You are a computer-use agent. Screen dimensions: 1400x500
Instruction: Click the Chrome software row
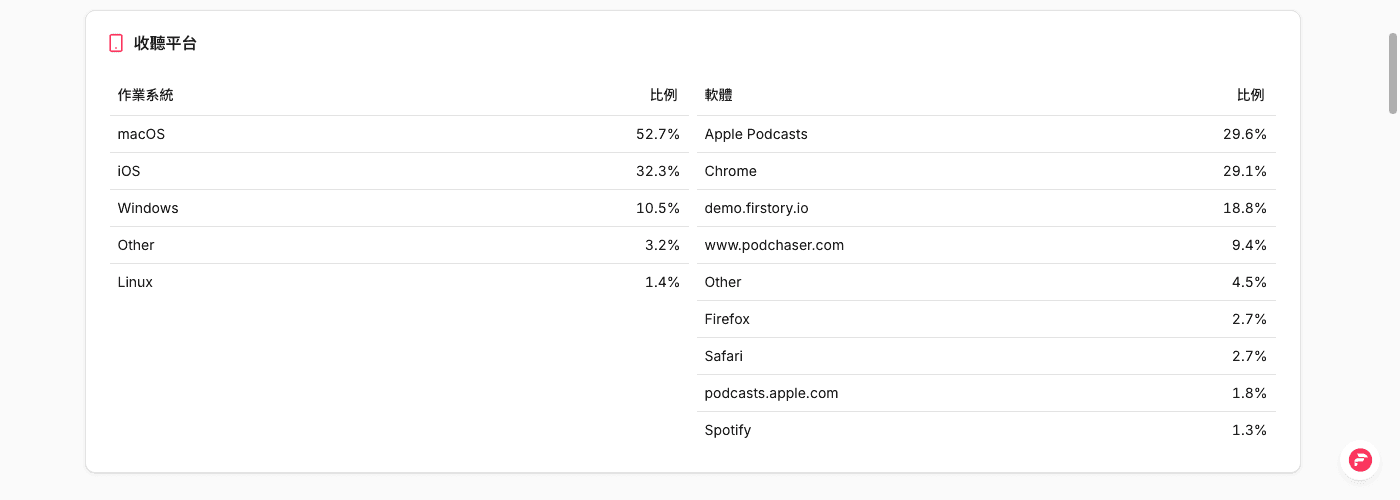tap(986, 171)
